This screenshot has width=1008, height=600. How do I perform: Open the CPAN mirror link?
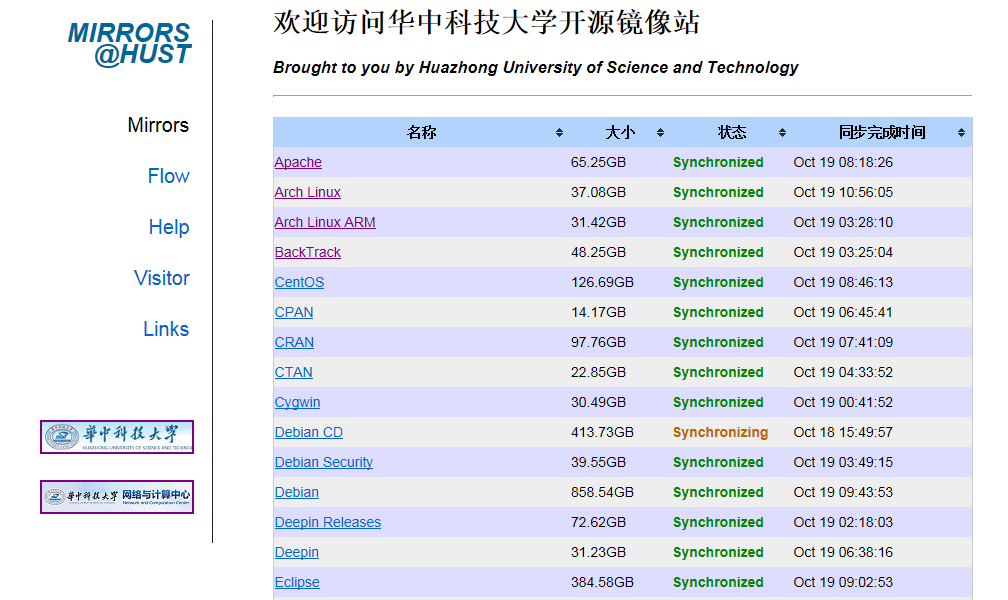[x=294, y=313]
